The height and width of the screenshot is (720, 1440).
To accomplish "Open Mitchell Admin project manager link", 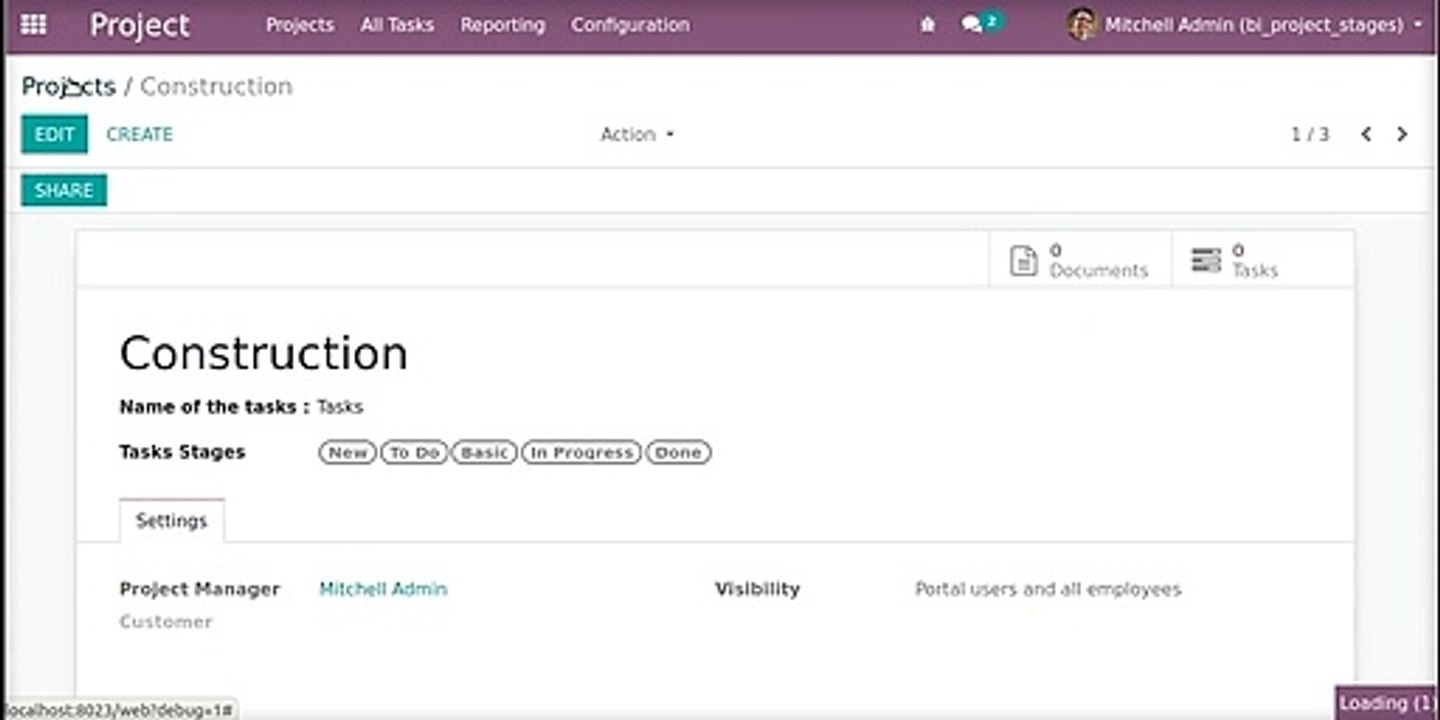I will (x=383, y=589).
